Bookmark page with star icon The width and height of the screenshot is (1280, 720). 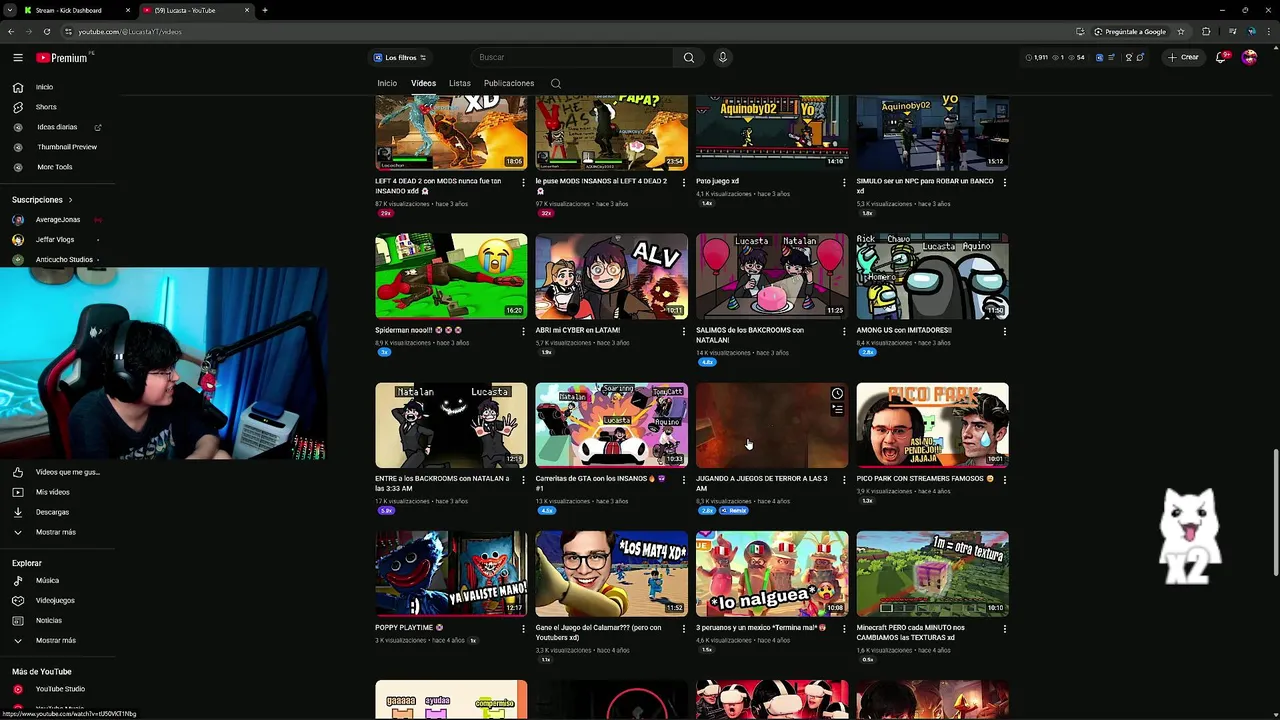tap(1181, 31)
